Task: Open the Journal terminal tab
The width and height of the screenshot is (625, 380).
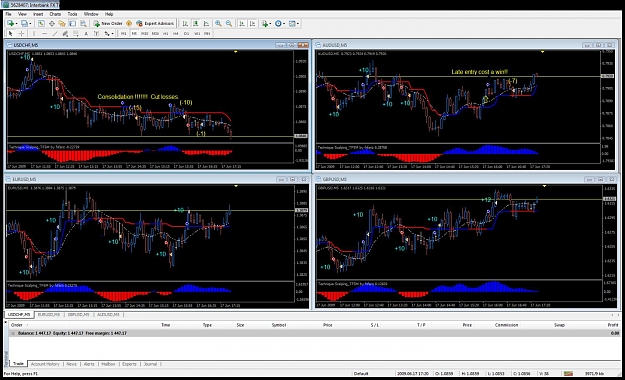Action: click(x=150, y=364)
